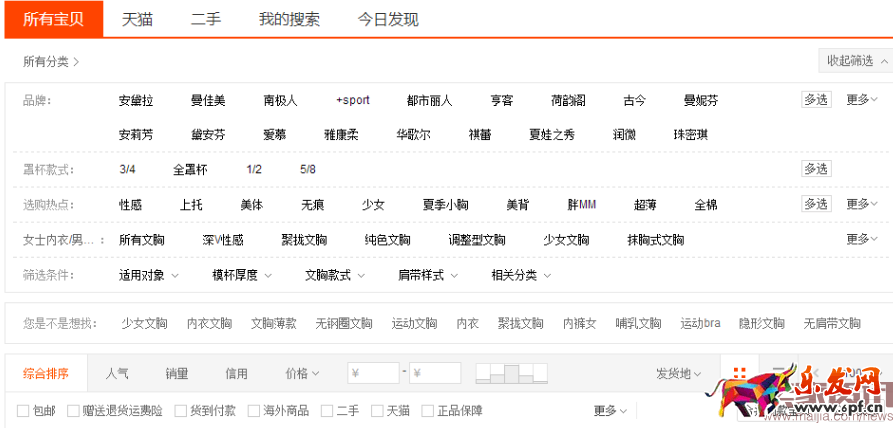Click the price distribution histogram

coord(511,373)
